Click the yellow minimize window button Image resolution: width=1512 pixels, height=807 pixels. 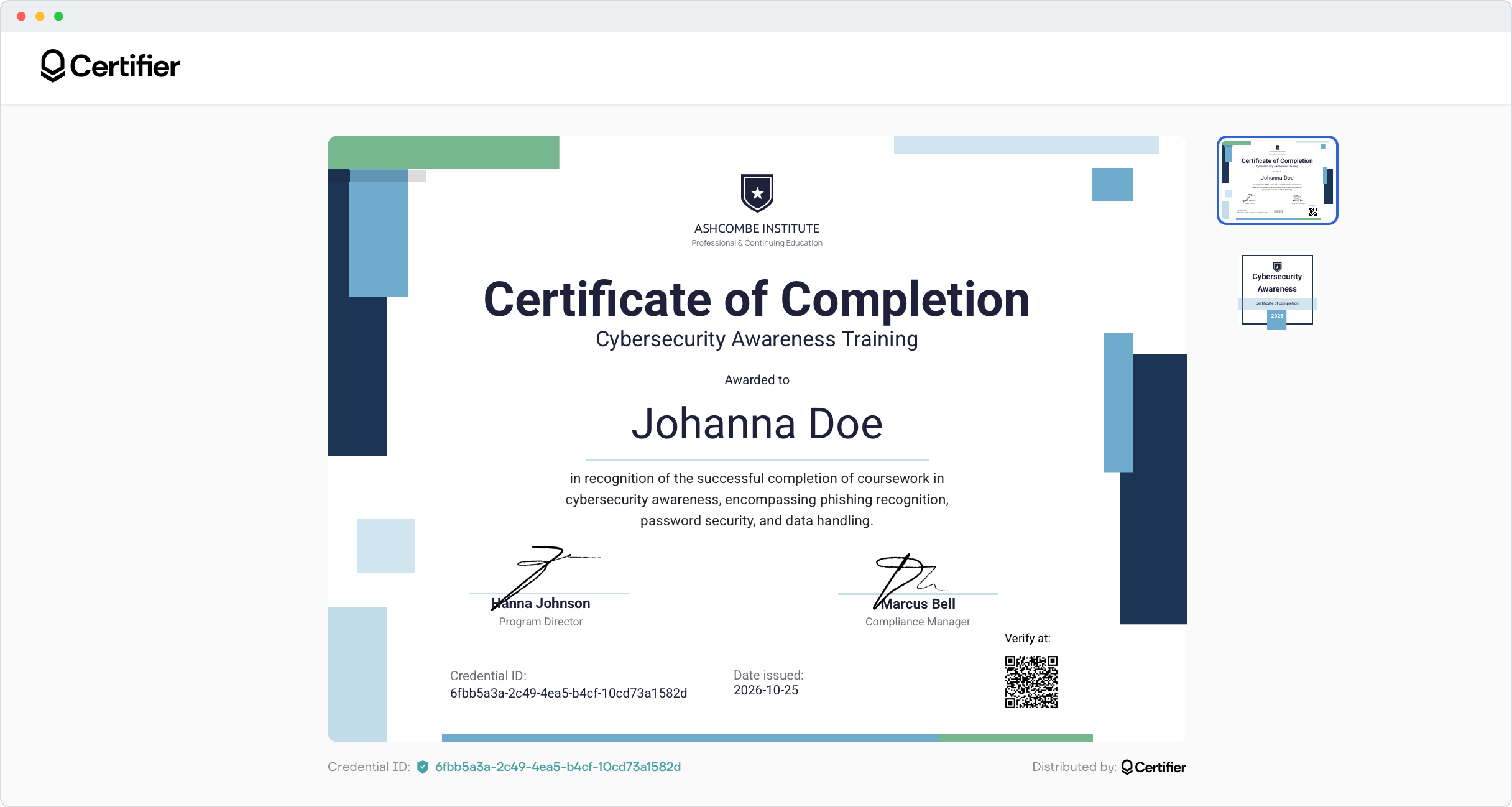click(40, 16)
